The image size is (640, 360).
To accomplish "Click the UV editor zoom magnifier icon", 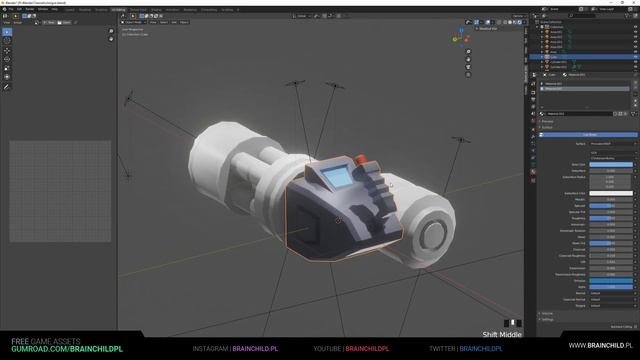I will 111,31.
